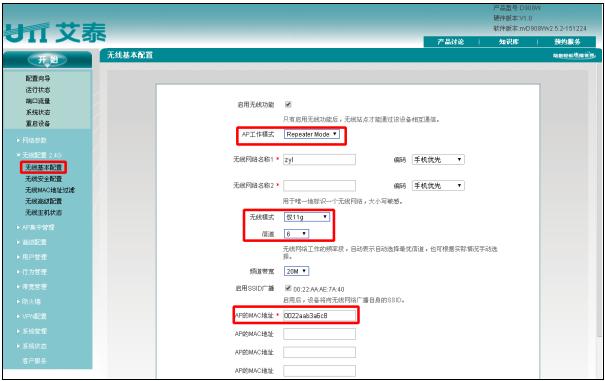This screenshot has width=605, height=381.
Task: Click the MAC field containing 0022aab3a5c8
Action: 319,315
